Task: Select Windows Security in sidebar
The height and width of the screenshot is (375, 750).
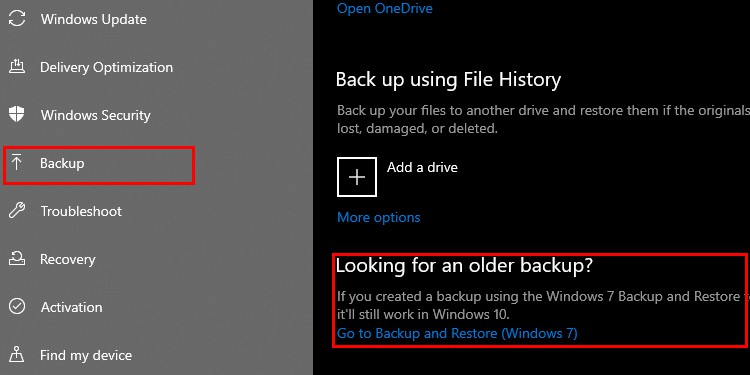Action: (96, 115)
